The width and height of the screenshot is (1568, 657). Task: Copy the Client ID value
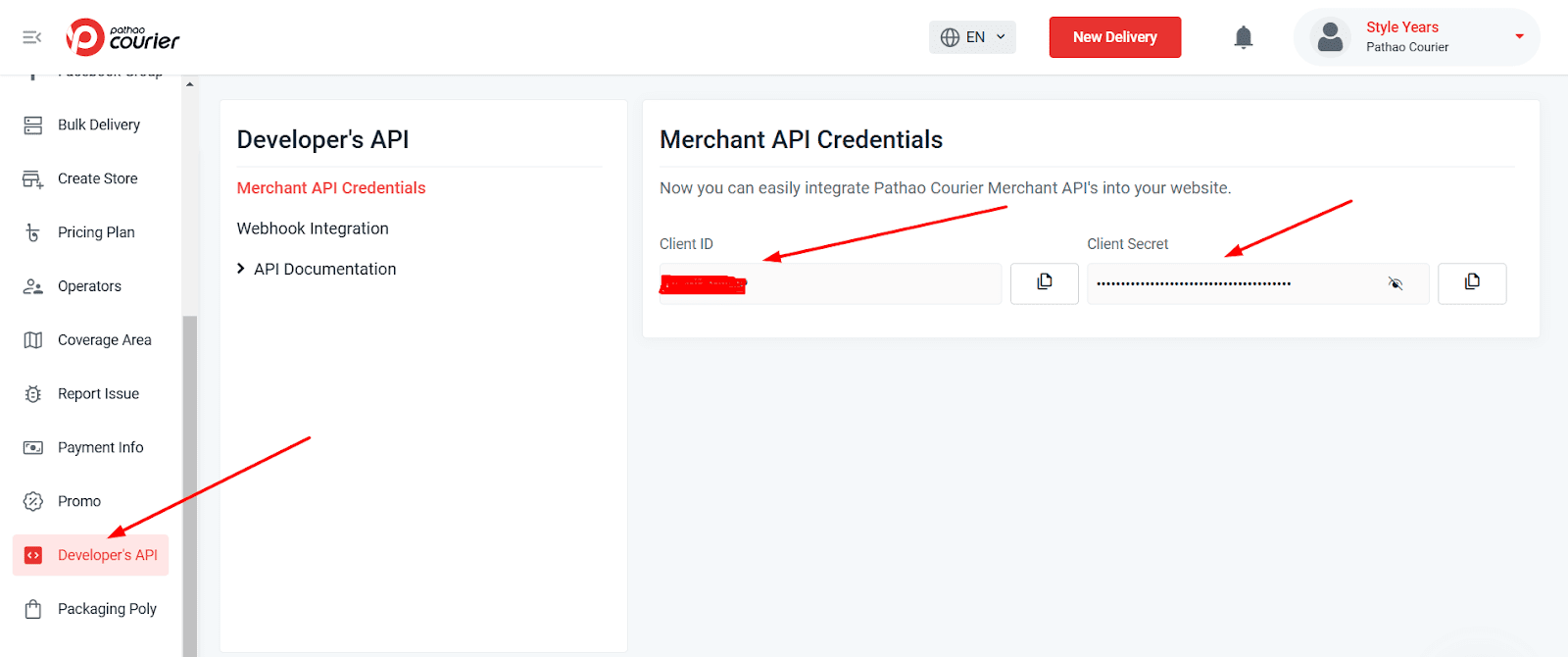point(1045,282)
